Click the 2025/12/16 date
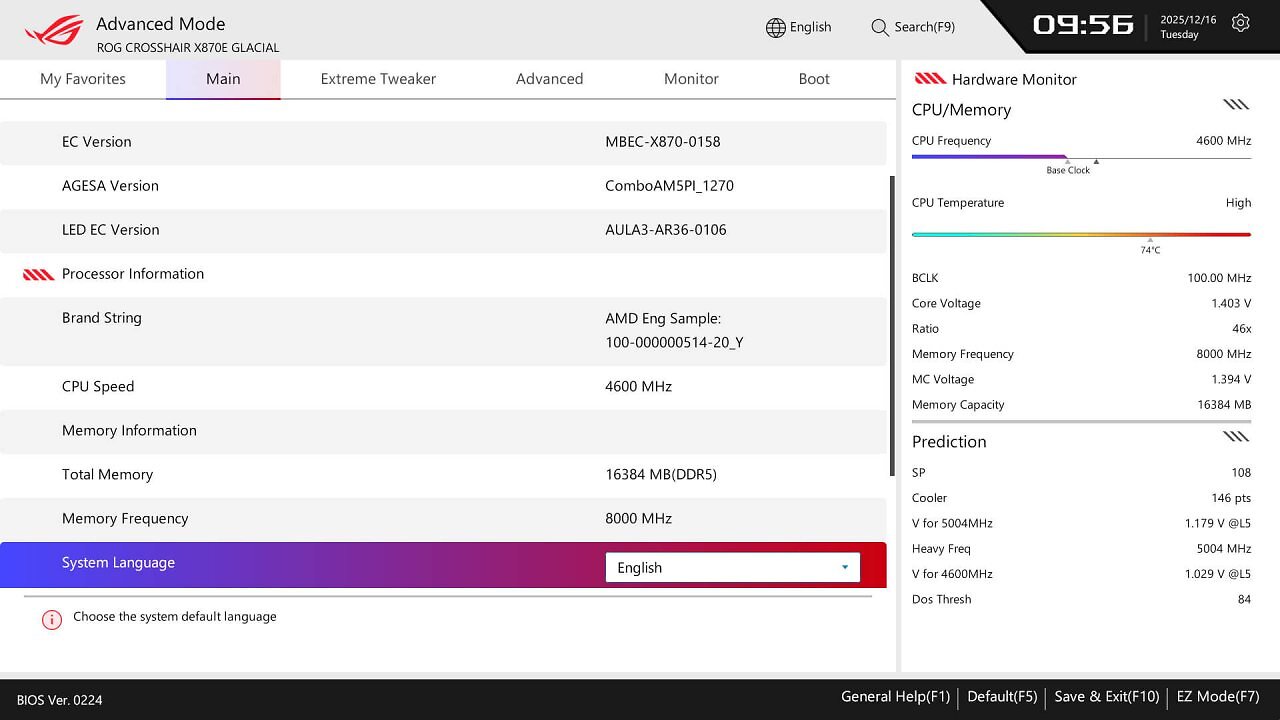 coord(1188,20)
